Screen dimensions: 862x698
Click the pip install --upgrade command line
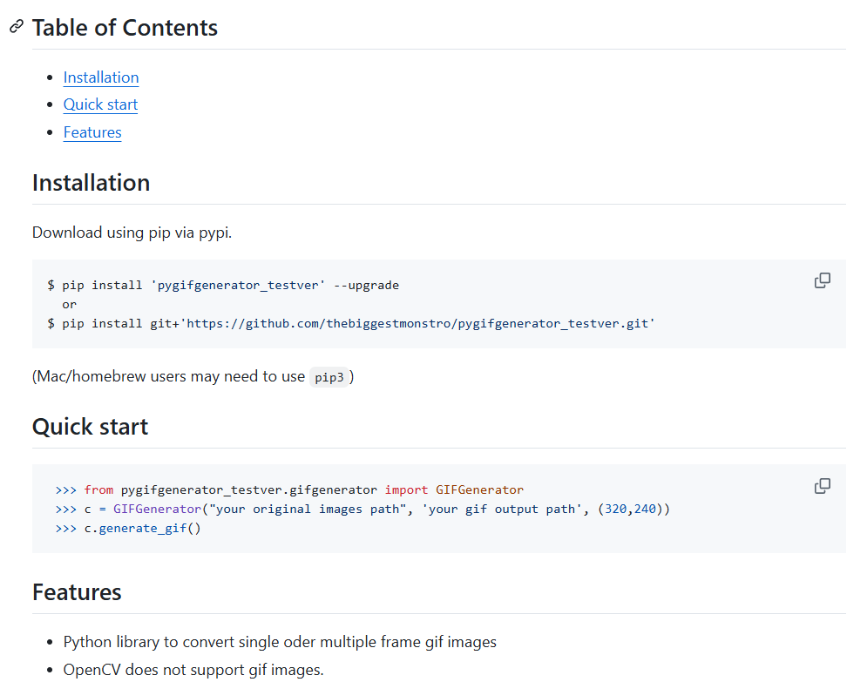pos(223,285)
